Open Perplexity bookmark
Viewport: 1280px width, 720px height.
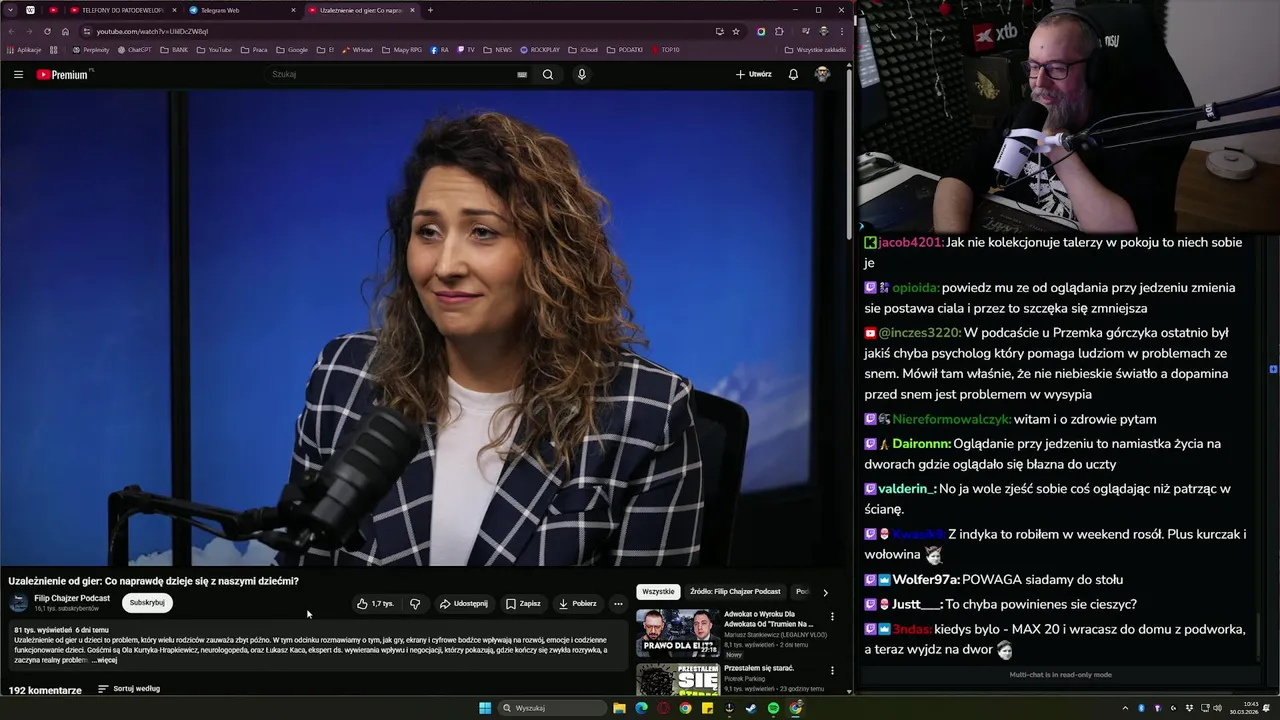point(91,50)
